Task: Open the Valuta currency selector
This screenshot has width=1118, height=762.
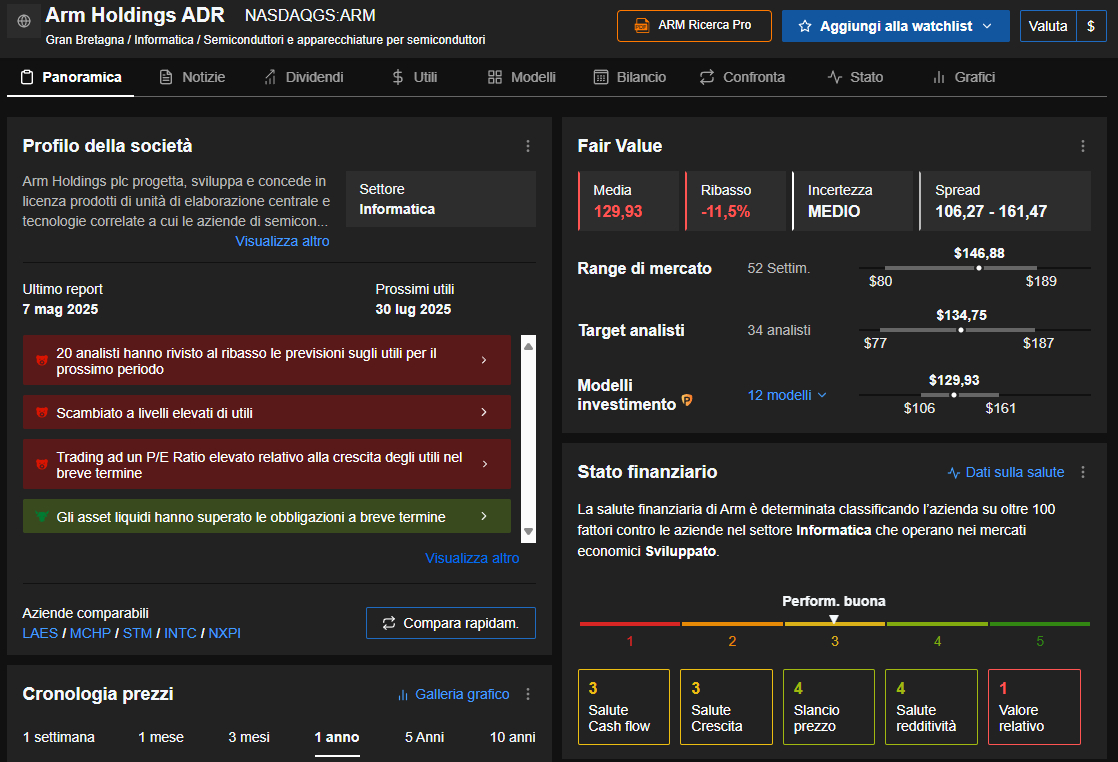Action: coord(1048,26)
